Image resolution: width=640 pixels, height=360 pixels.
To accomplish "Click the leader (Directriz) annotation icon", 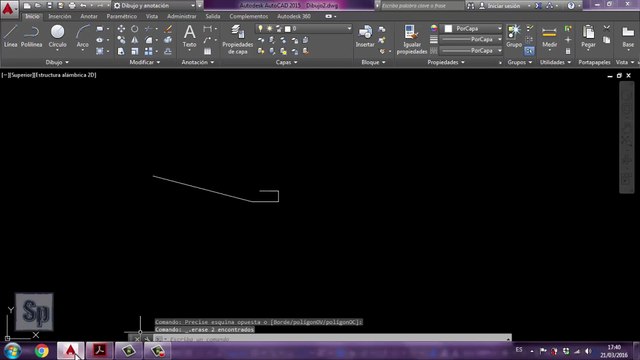I will [207, 40].
